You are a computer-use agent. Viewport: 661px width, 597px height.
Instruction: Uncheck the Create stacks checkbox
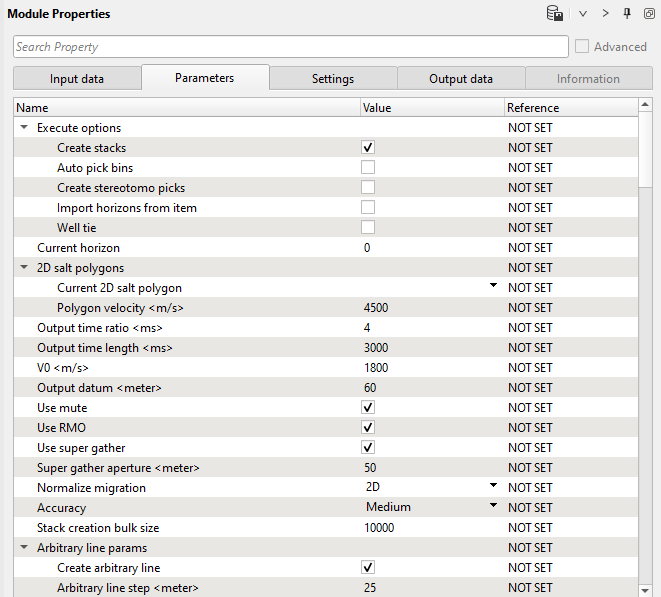click(x=368, y=148)
